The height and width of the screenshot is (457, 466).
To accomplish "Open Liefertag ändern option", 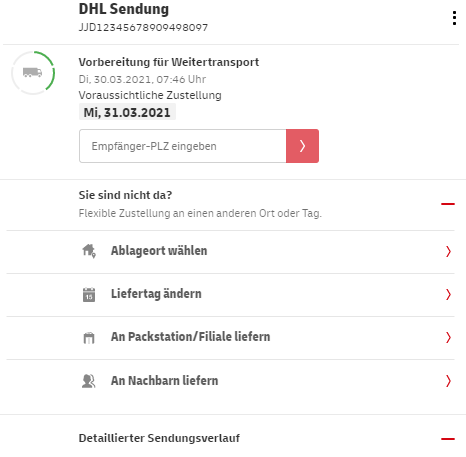I will (230, 295).
